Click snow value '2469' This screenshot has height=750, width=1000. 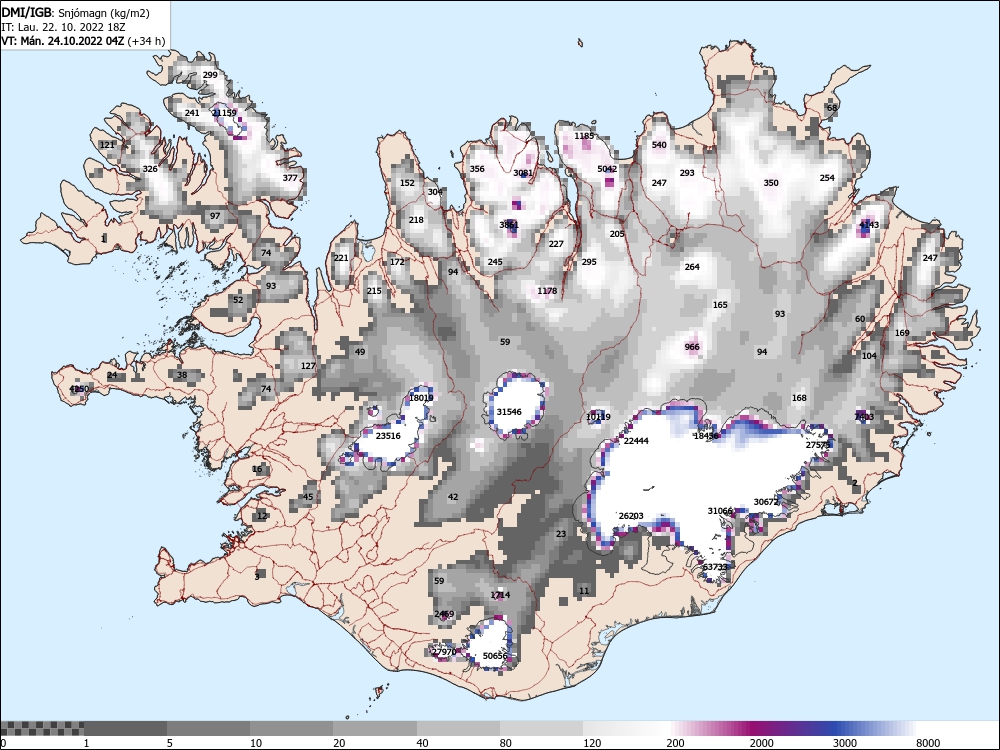(445, 614)
